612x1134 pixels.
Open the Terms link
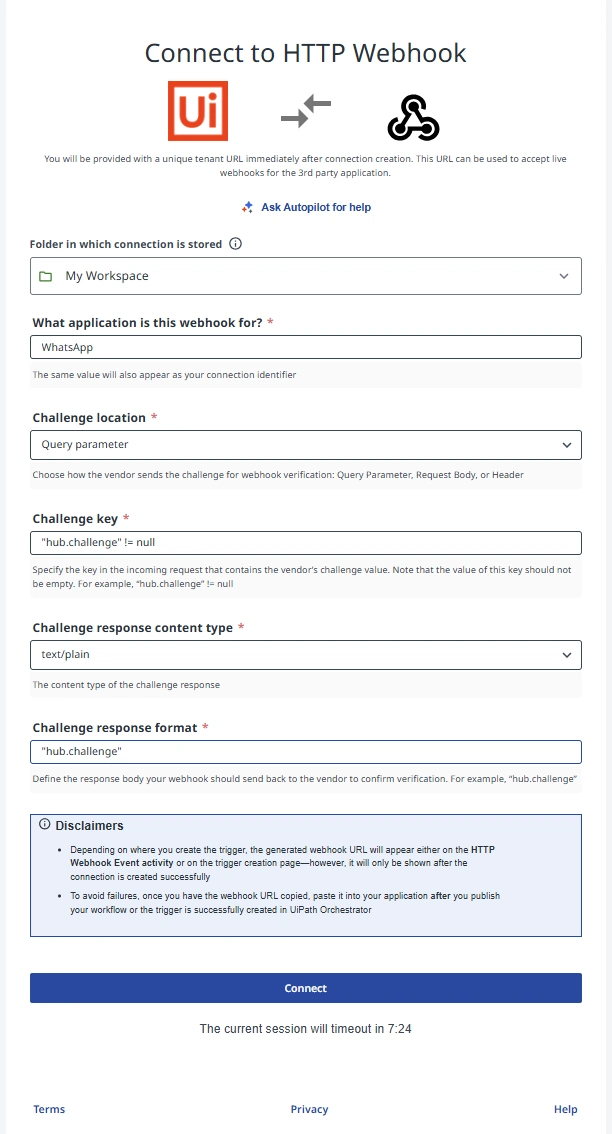click(49, 1109)
